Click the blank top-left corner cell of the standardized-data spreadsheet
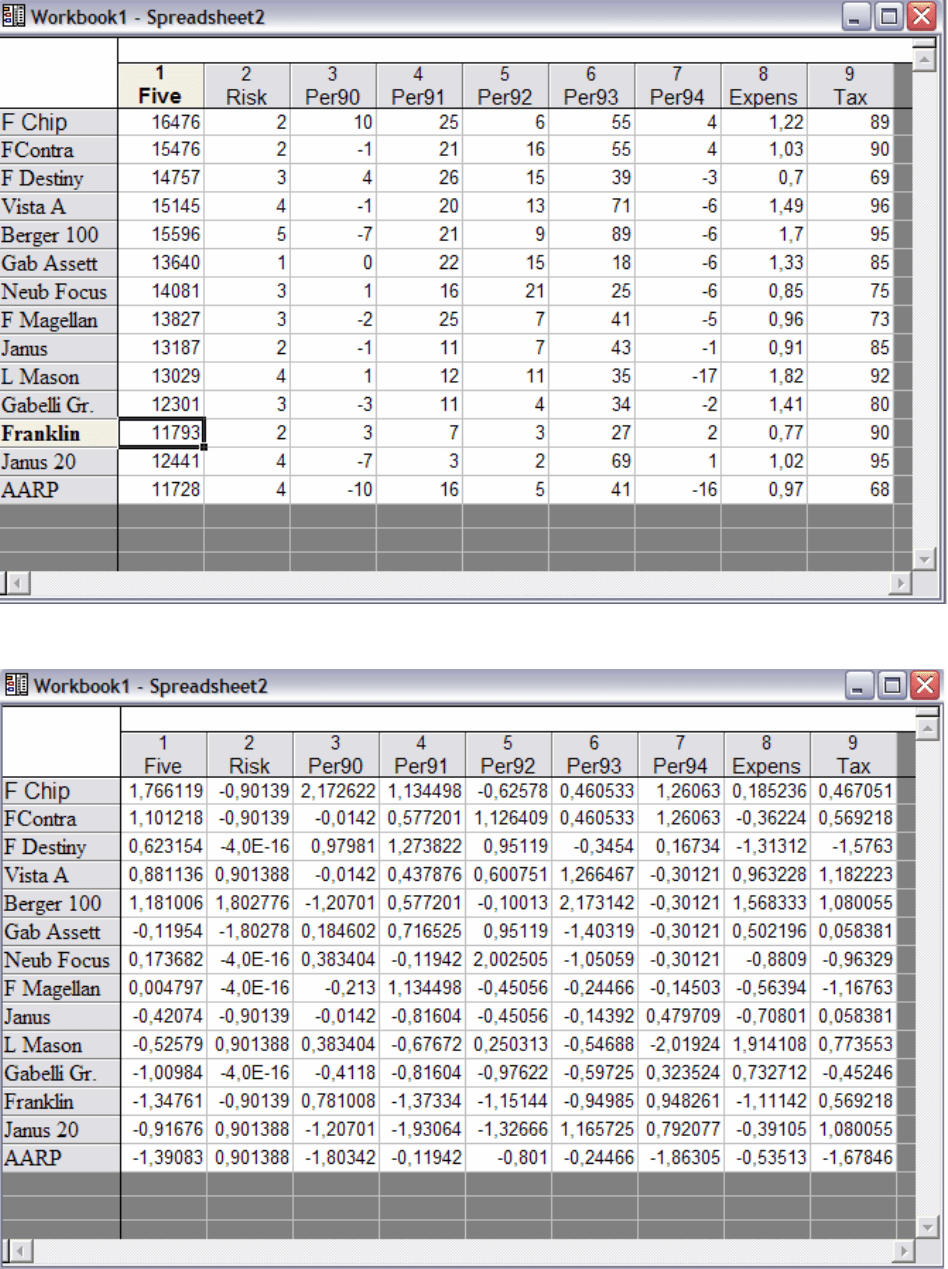Screen dimensions: 948x1269 61,743
